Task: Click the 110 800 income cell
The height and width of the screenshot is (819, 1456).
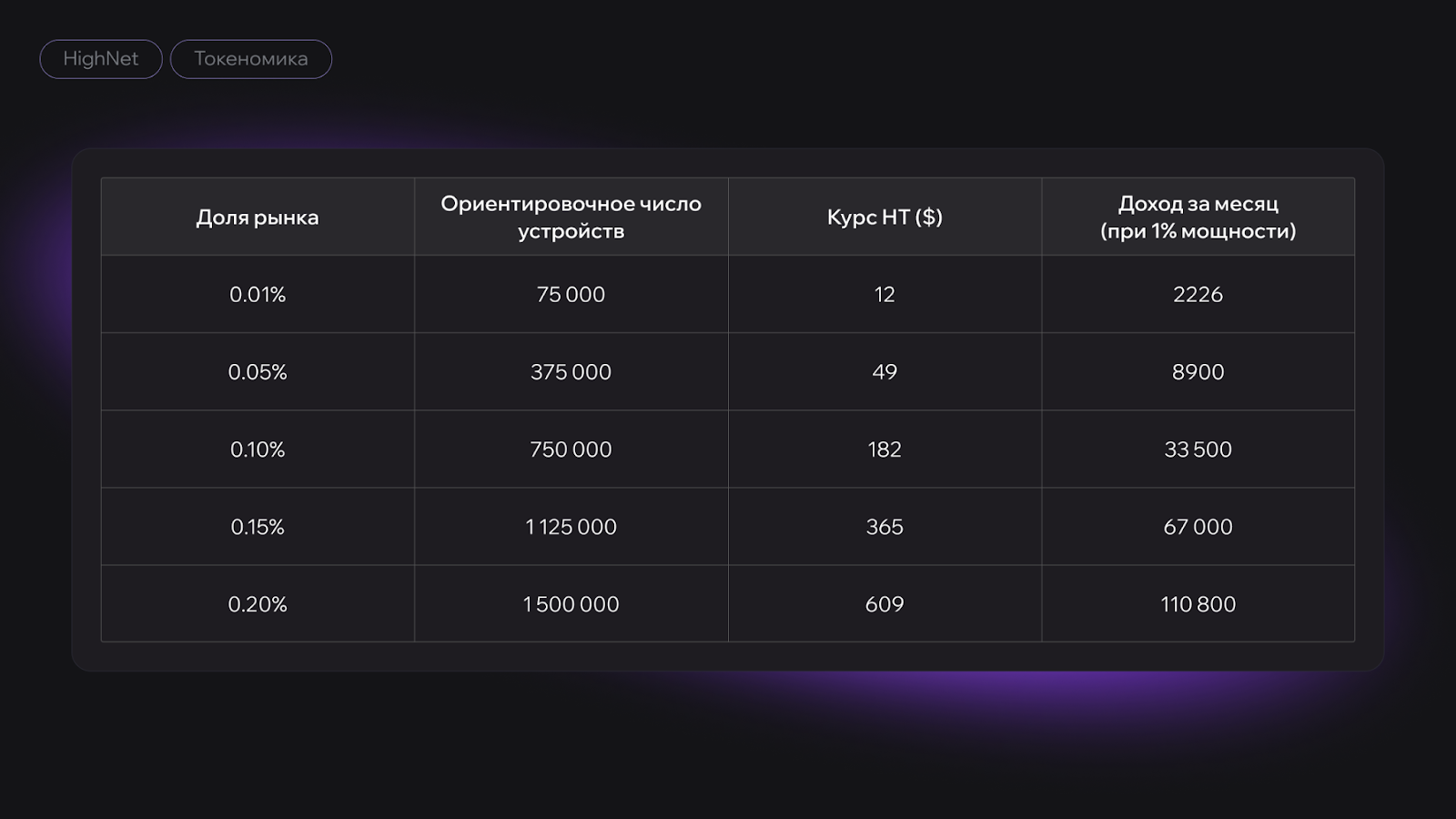Action: (1198, 604)
